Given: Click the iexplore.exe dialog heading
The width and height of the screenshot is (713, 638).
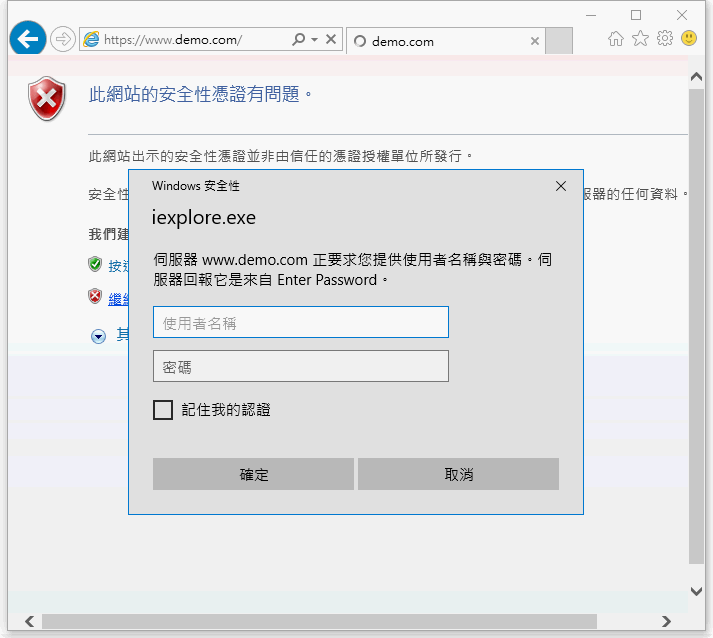Looking at the screenshot, I should click(x=204, y=217).
